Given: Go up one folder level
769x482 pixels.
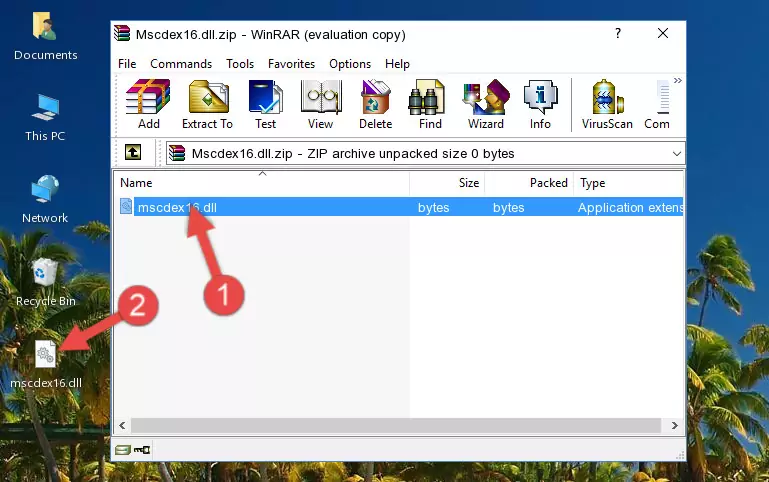Looking at the screenshot, I should (x=133, y=152).
